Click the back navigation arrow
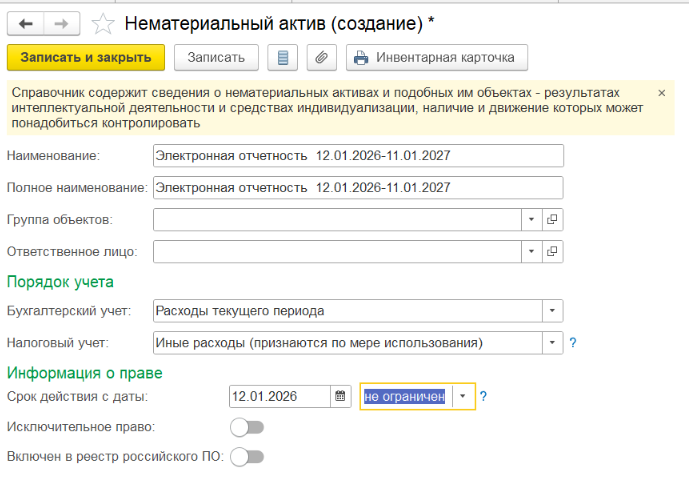The image size is (689, 499). [26, 22]
